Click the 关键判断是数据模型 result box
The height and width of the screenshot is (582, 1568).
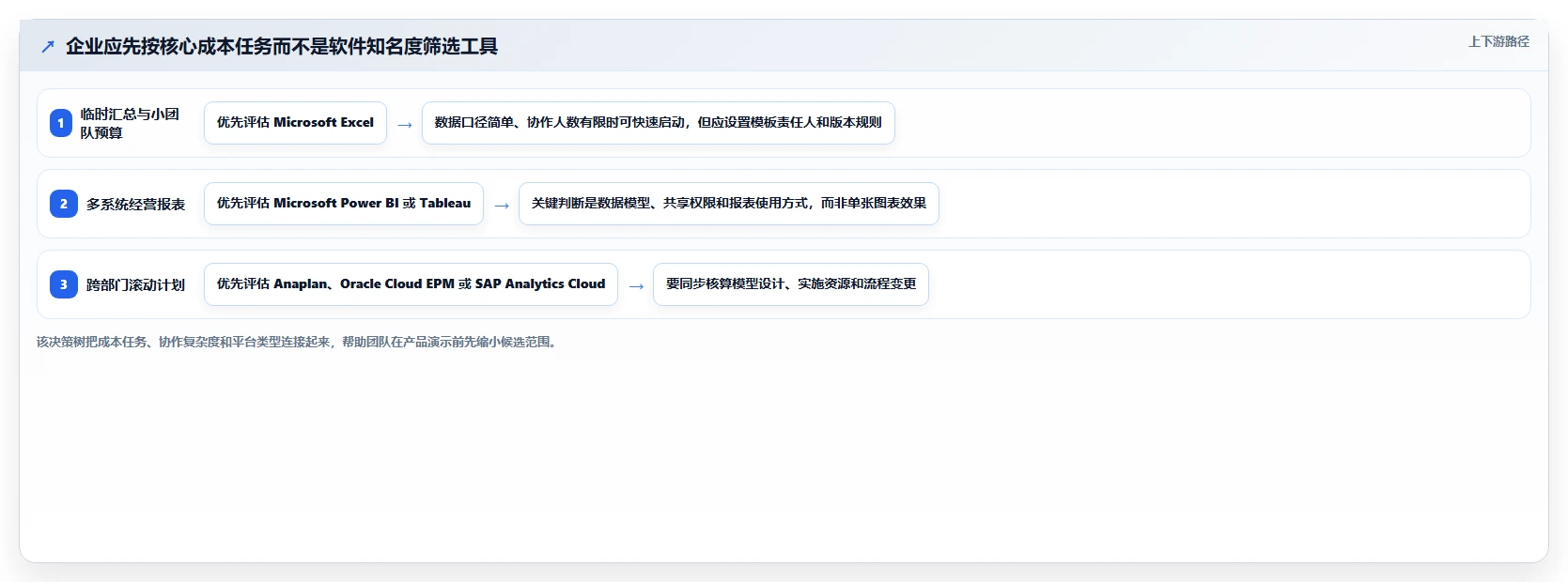[x=729, y=204]
